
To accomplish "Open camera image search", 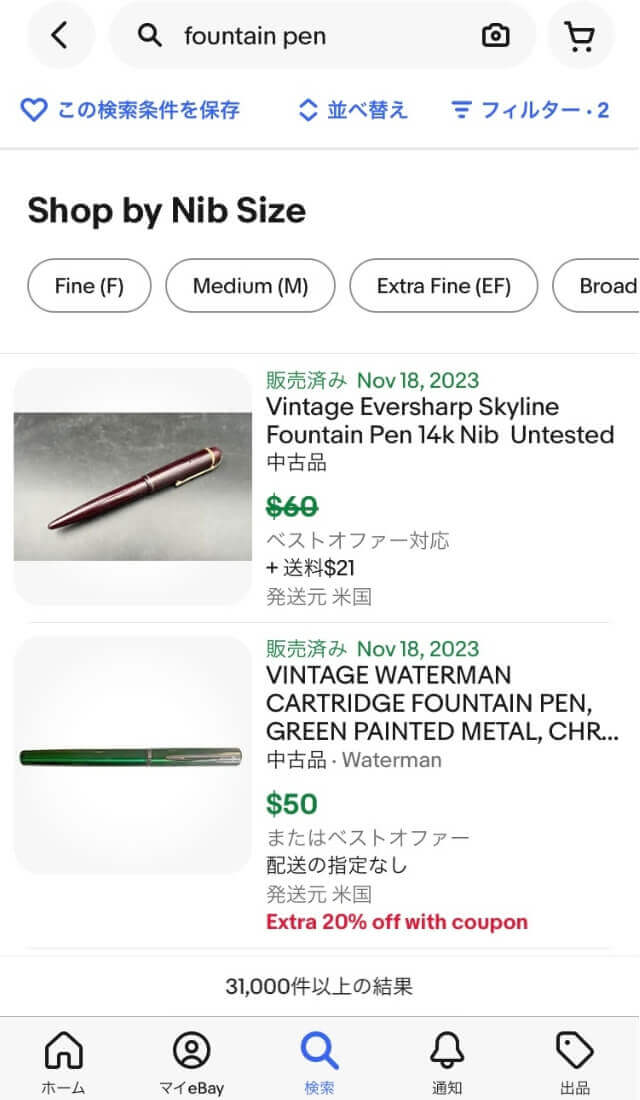I will coord(495,37).
